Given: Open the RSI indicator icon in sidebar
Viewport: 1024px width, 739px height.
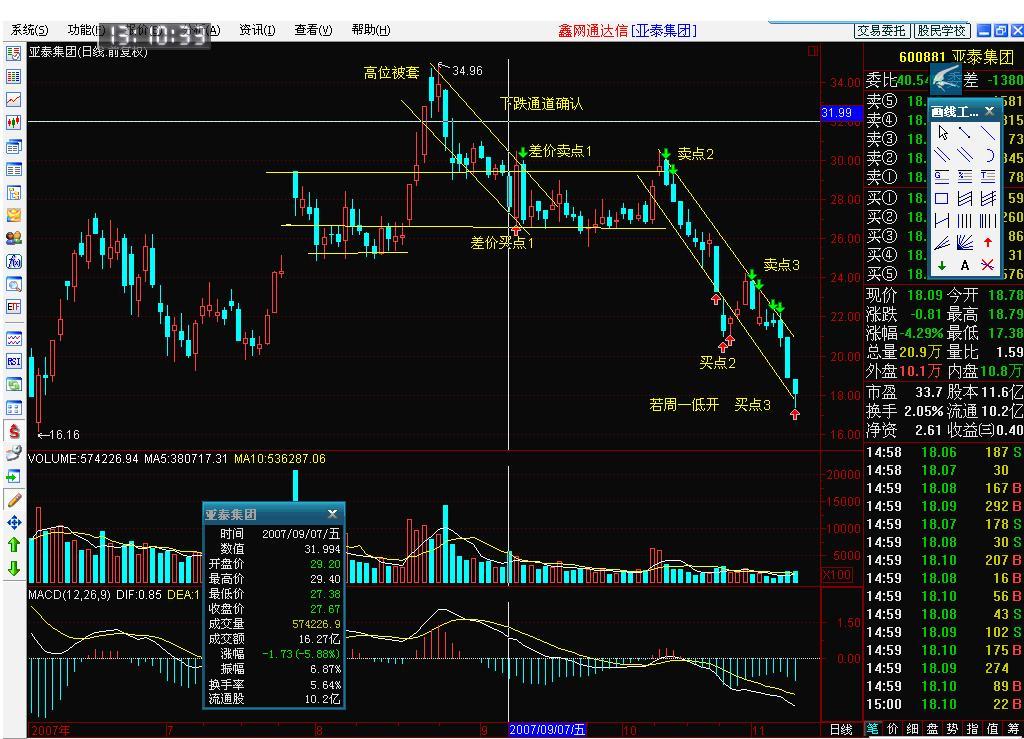Looking at the screenshot, I should click(x=14, y=361).
